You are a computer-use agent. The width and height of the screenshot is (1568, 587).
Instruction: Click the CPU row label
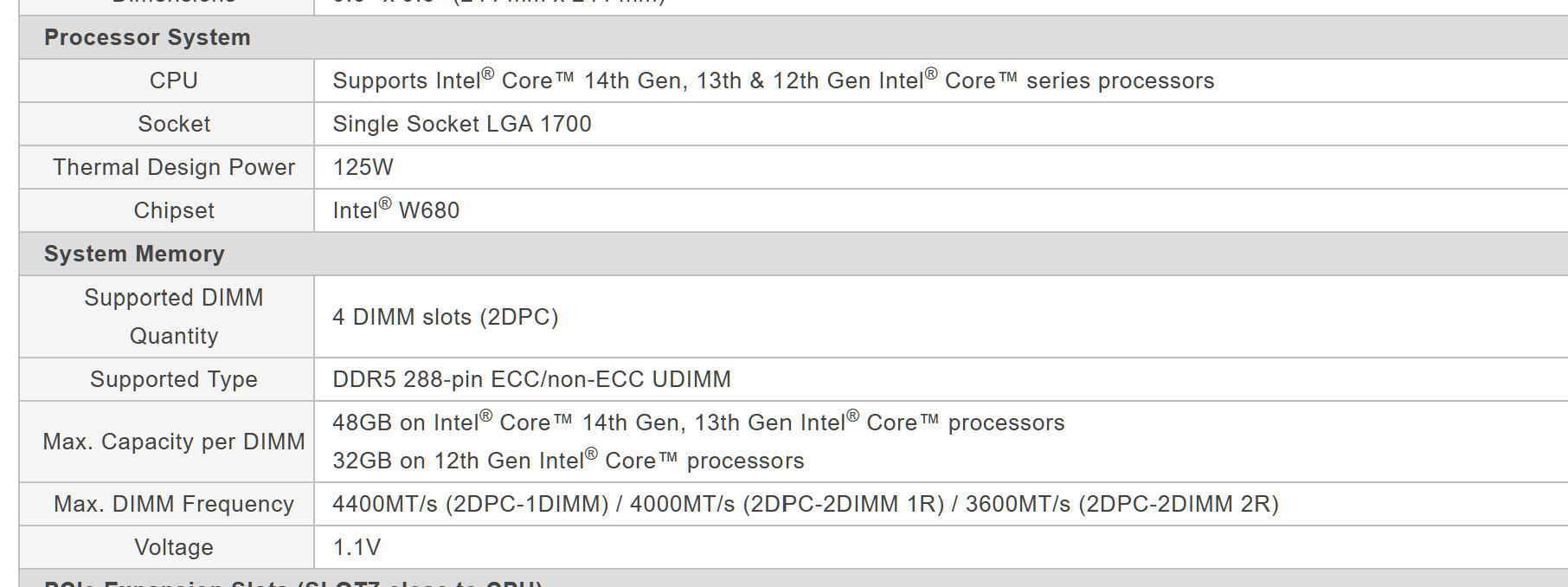(x=173, y=81)
